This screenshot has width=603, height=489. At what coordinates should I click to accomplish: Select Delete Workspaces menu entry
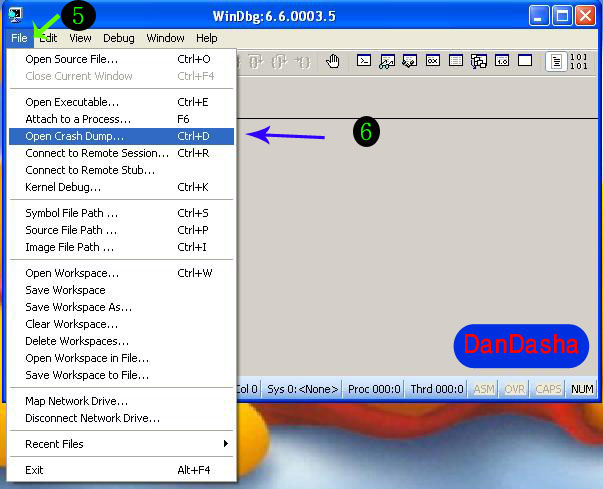click(x=121, y=341)
